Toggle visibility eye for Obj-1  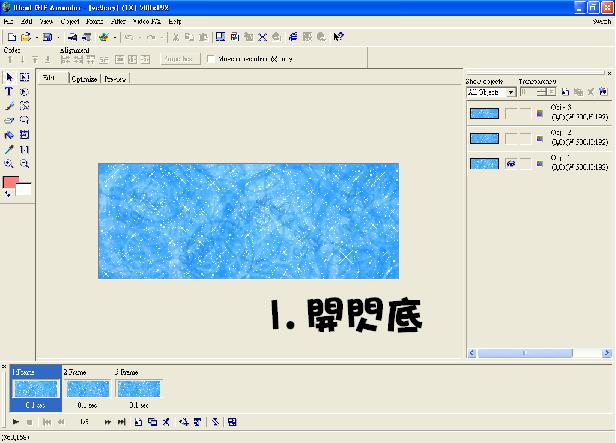tap(511, 163)
